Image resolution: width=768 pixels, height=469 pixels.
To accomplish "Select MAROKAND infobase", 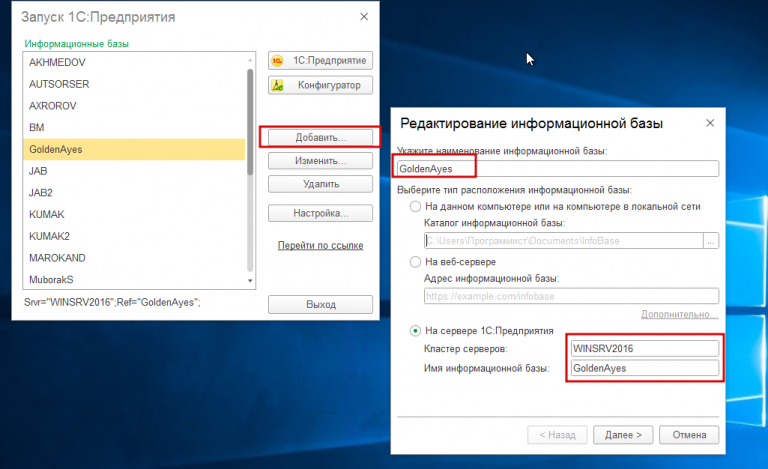I will coord(134,258).
